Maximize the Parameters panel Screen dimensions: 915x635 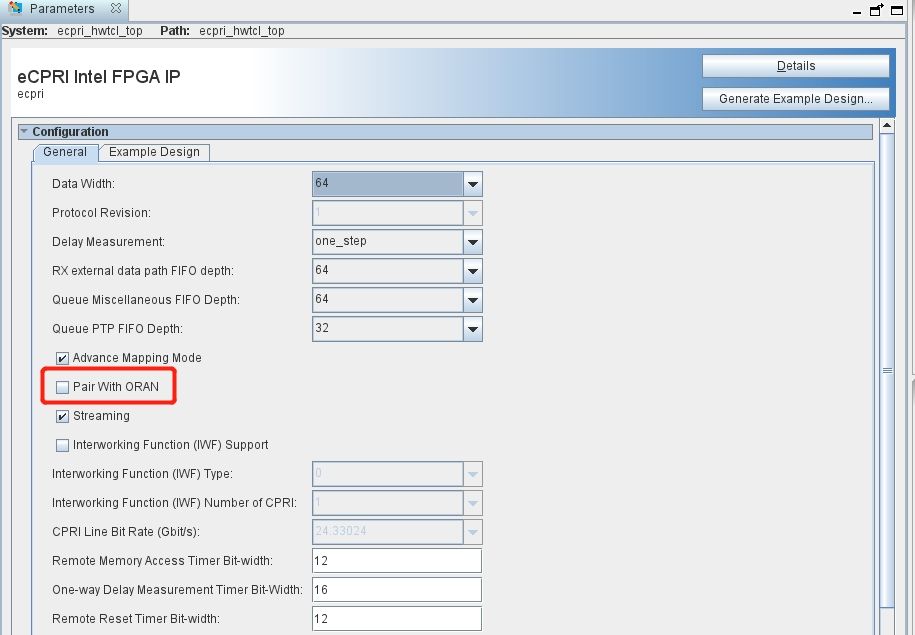click(x=897, y=10)
